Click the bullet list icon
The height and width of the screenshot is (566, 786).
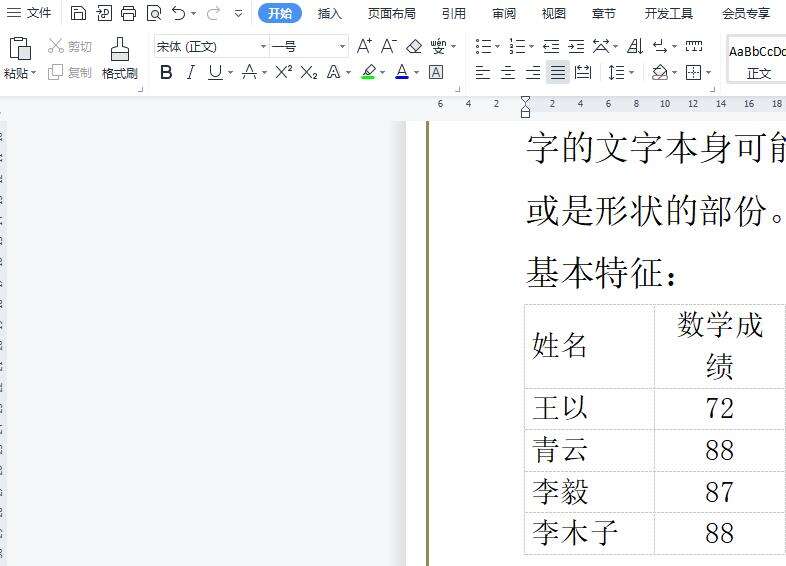coord(483,47)
